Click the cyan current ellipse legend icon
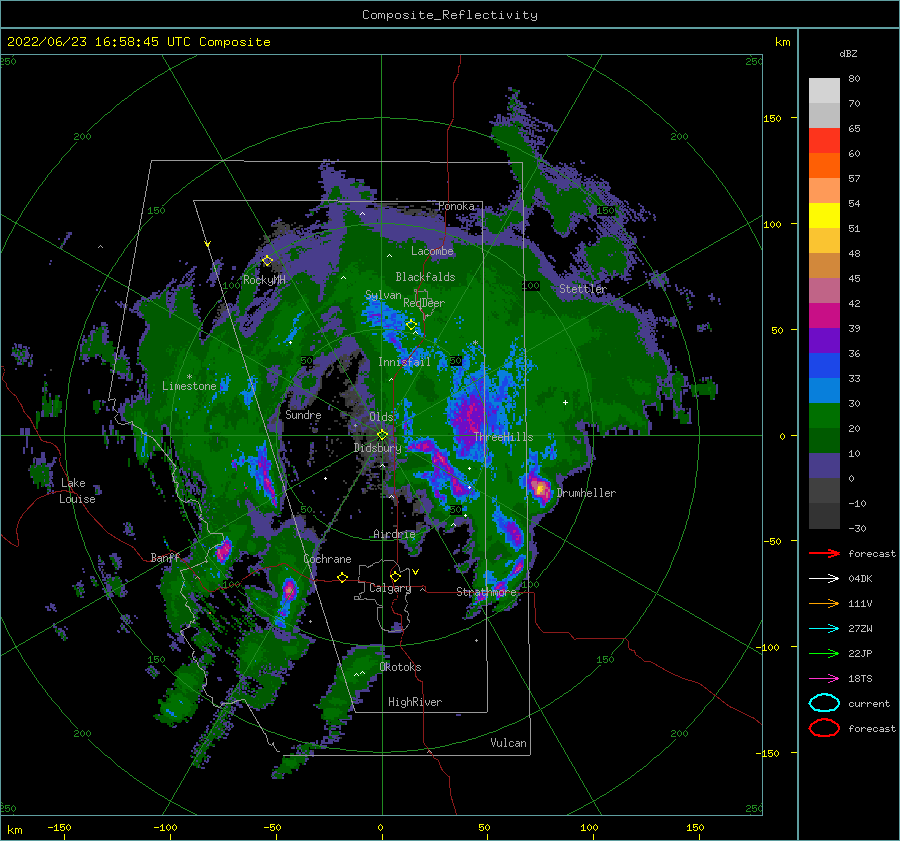 [824, 703]
